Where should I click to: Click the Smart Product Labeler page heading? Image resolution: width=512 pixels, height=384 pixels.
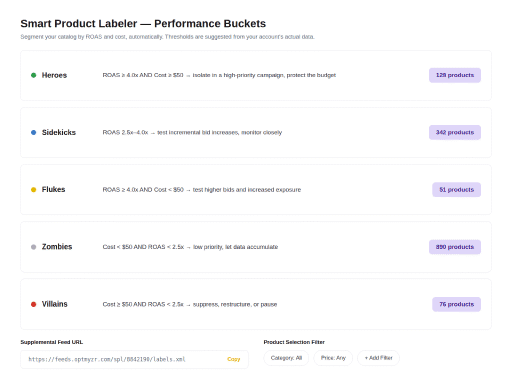point(143,24)
